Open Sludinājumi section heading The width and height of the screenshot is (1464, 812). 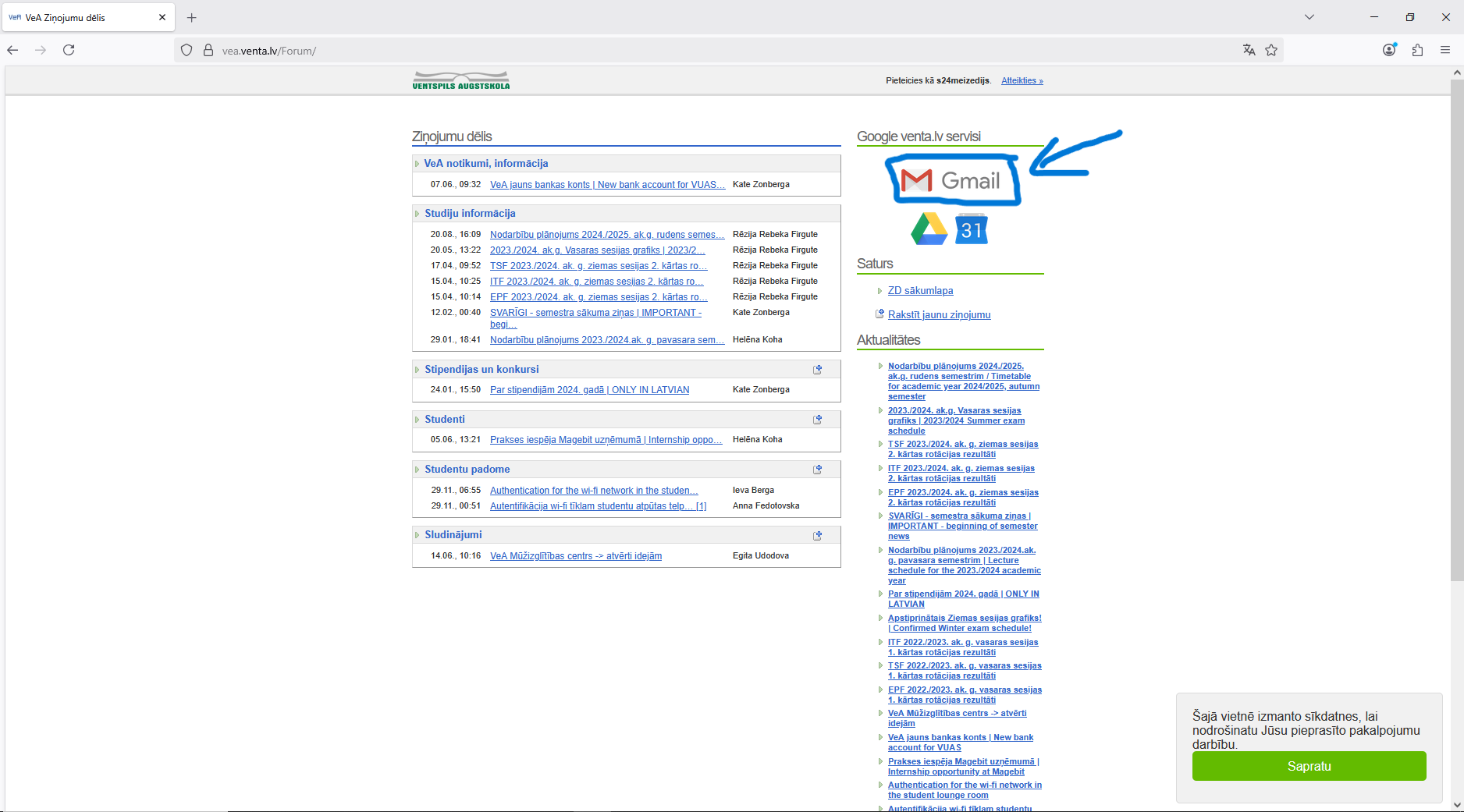tap(453, 534)
